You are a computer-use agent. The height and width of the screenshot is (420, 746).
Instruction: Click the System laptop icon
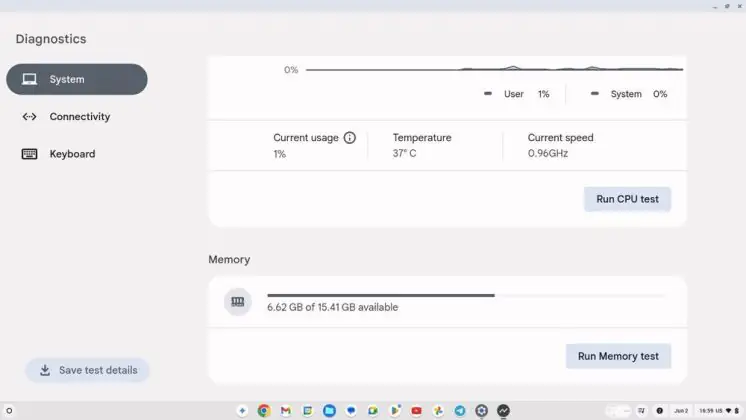point(29,79)
